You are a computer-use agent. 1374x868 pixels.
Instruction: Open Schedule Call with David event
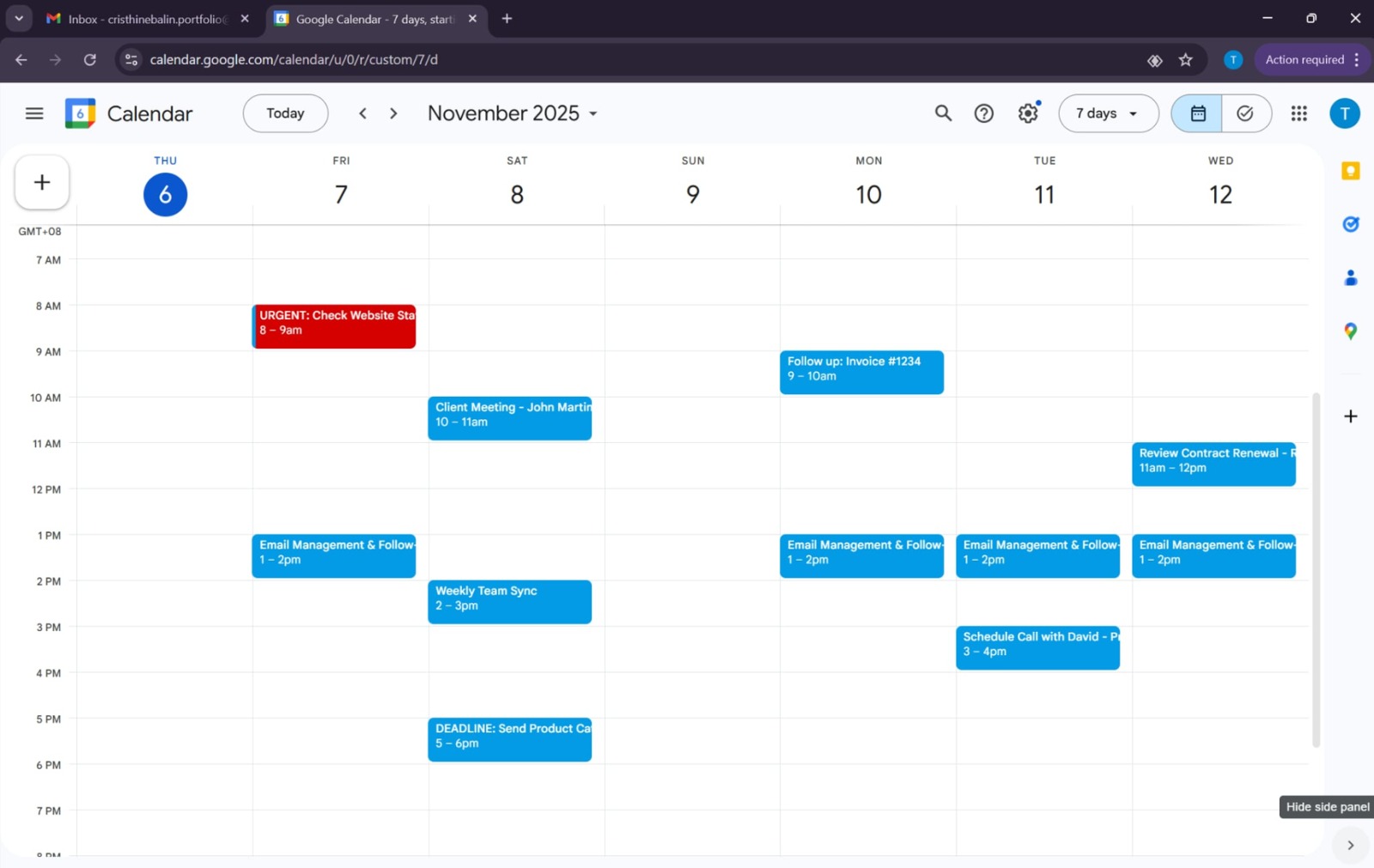(1037, 648)
